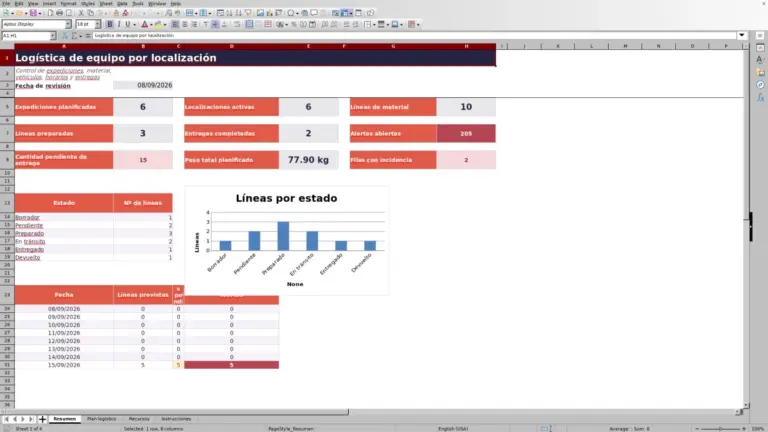The height and width of the screenshot is (432, 768).
Task: Toggle Bold formatting
Action: pos(110,24)
